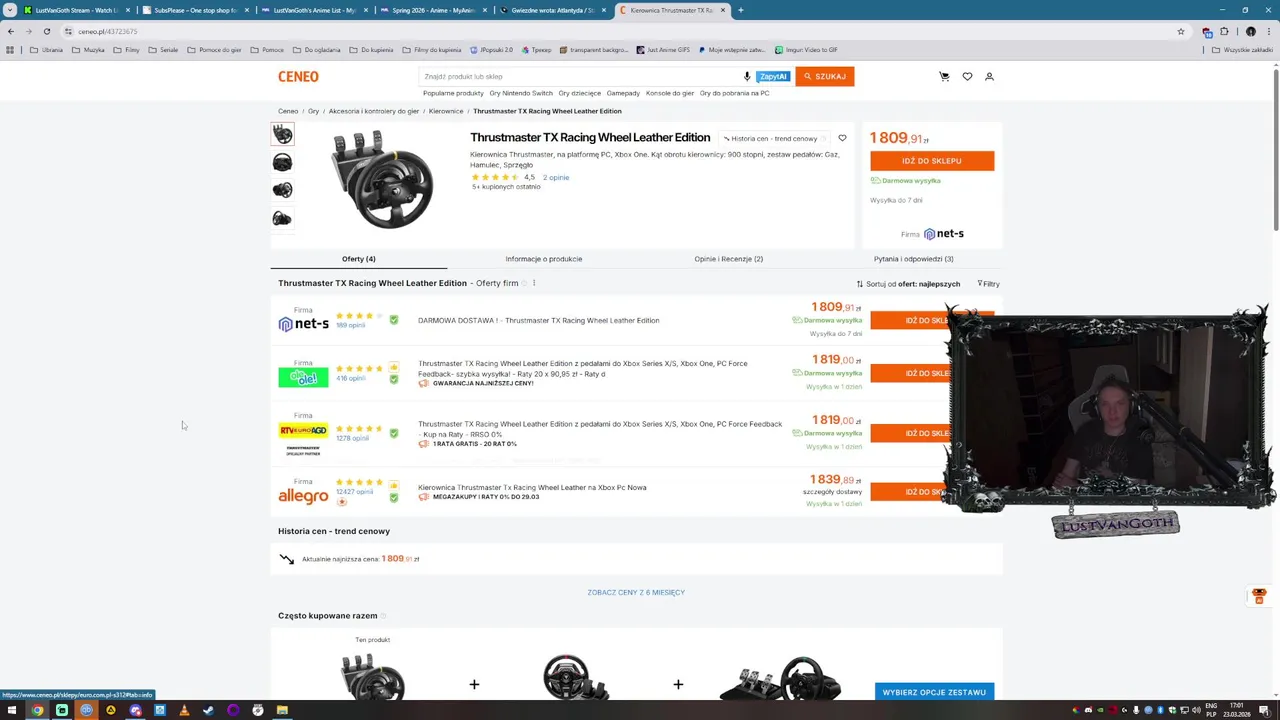The image size is (1280, 720).
Task: Click the Allegro shop logo
Action: click(303, 496)
